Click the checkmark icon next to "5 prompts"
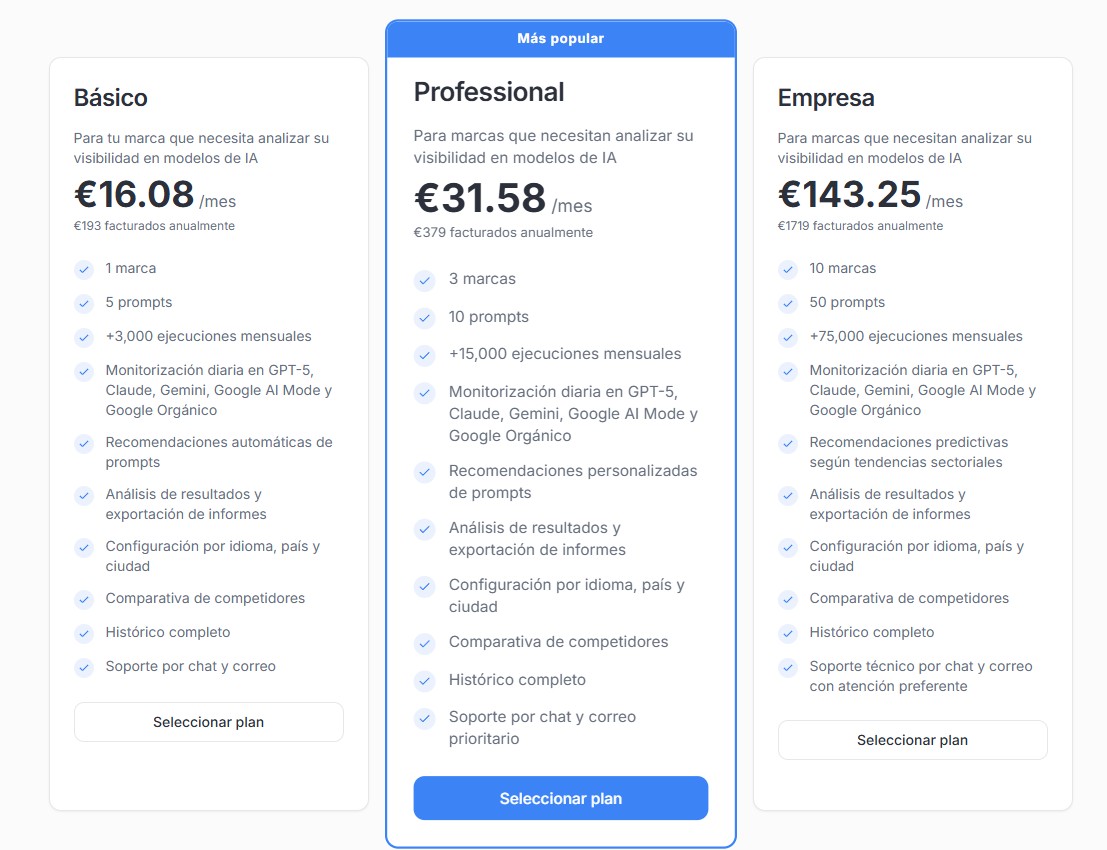The image size is (1107, 850). [84, 303]
